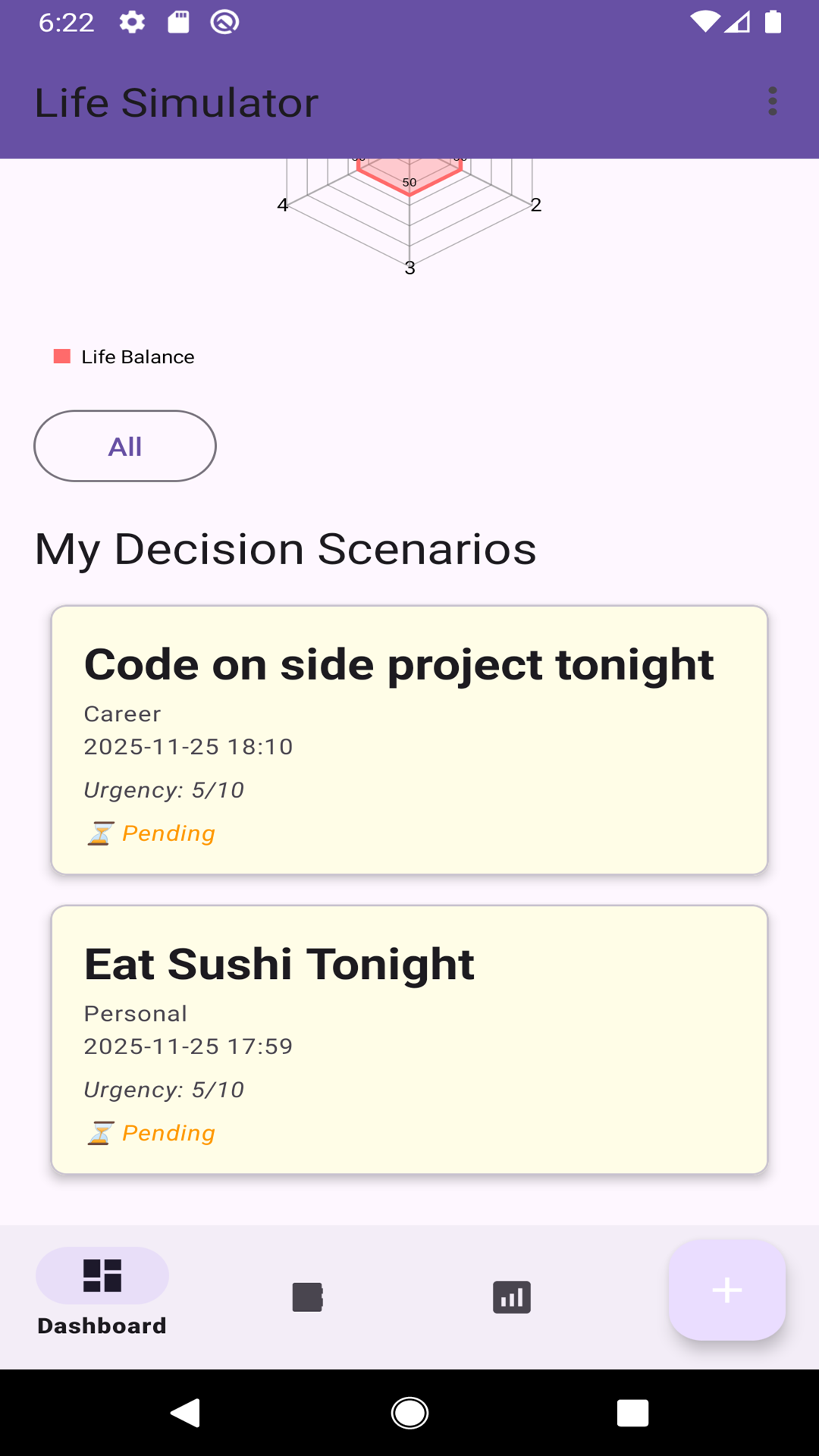
Task: Open the bar chart statistics tab
Action: [512, 1297]
